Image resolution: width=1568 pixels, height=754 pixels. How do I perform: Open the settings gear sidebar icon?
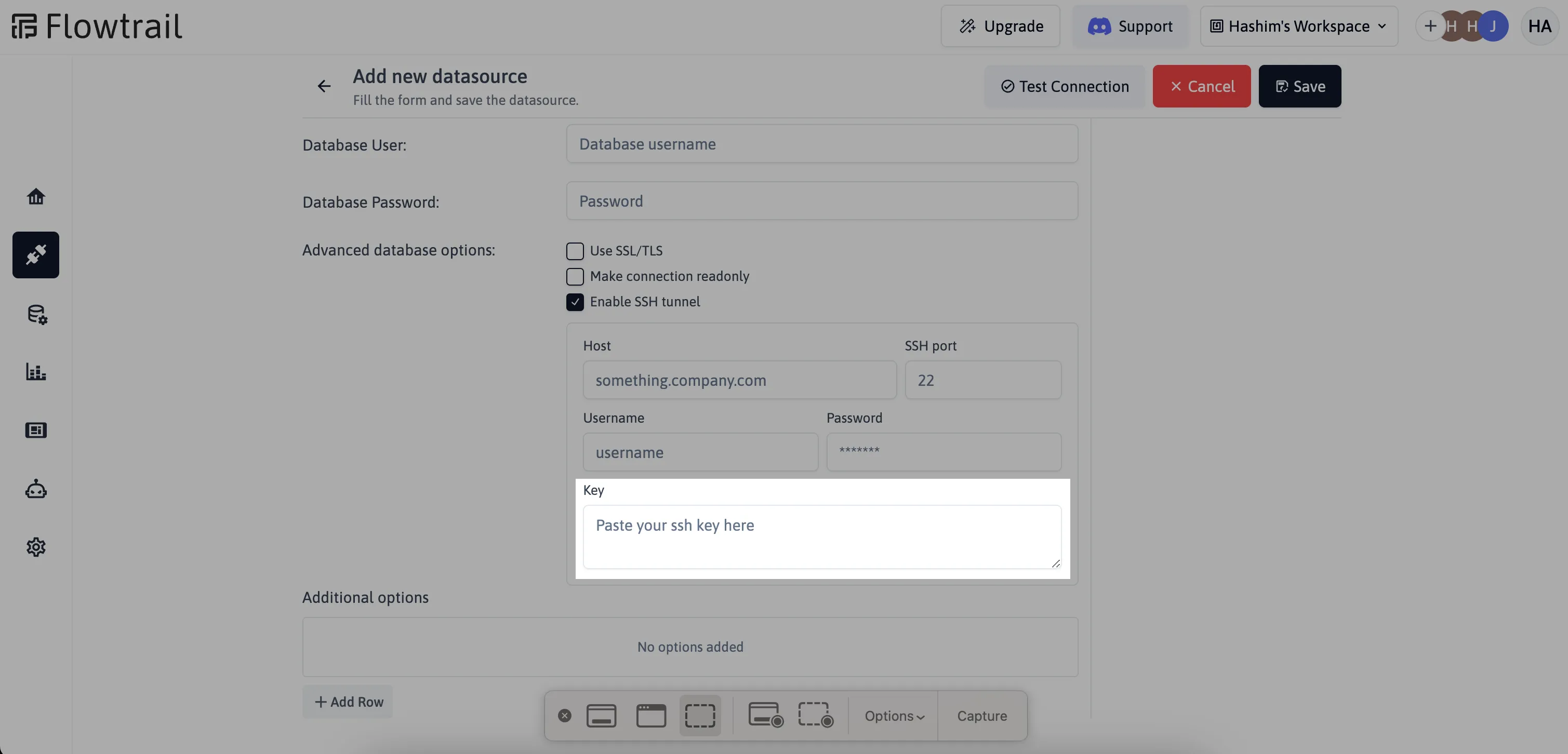click(36, 546)
